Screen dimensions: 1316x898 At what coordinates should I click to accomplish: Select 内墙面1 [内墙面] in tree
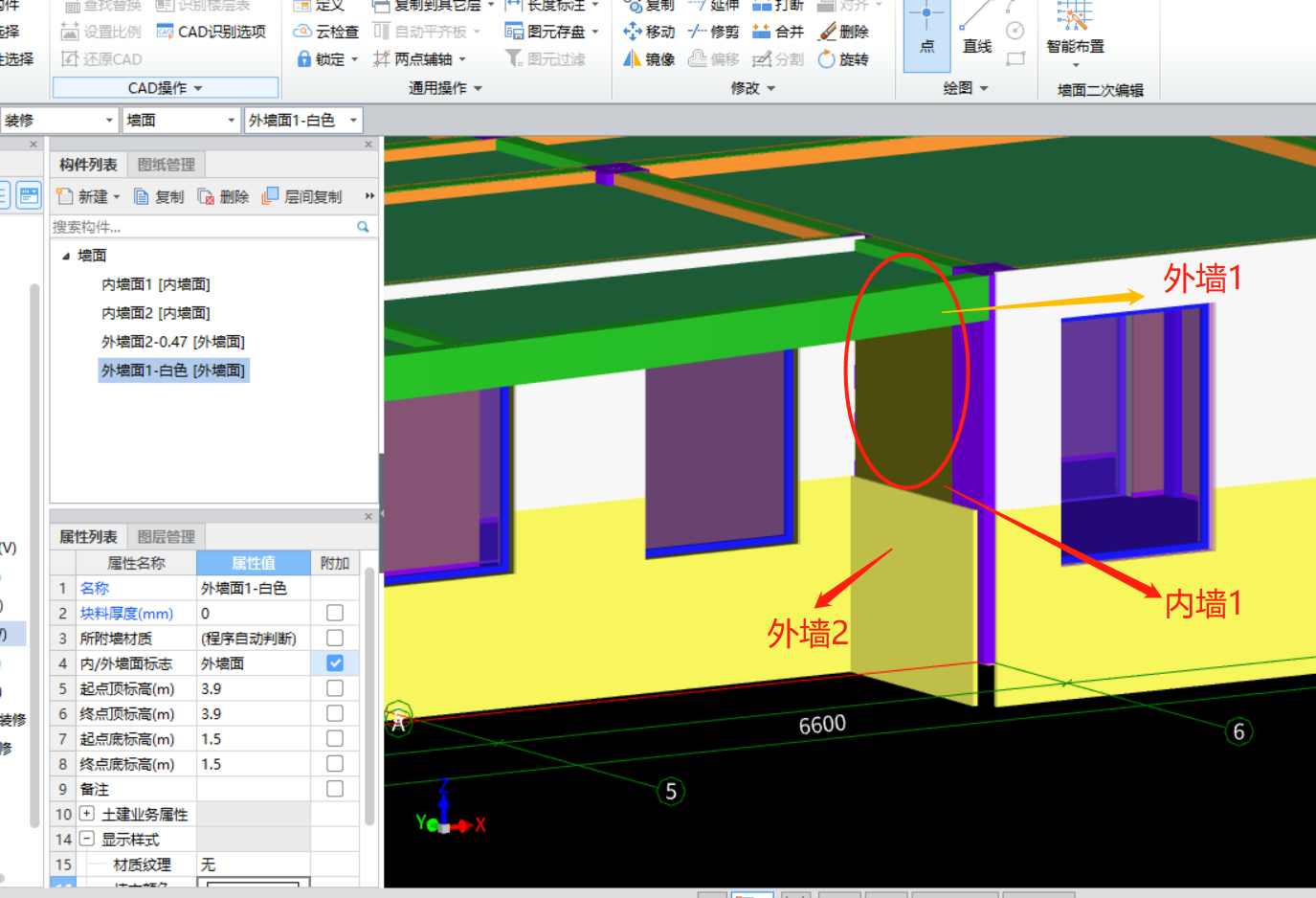(x=156, y=284)
